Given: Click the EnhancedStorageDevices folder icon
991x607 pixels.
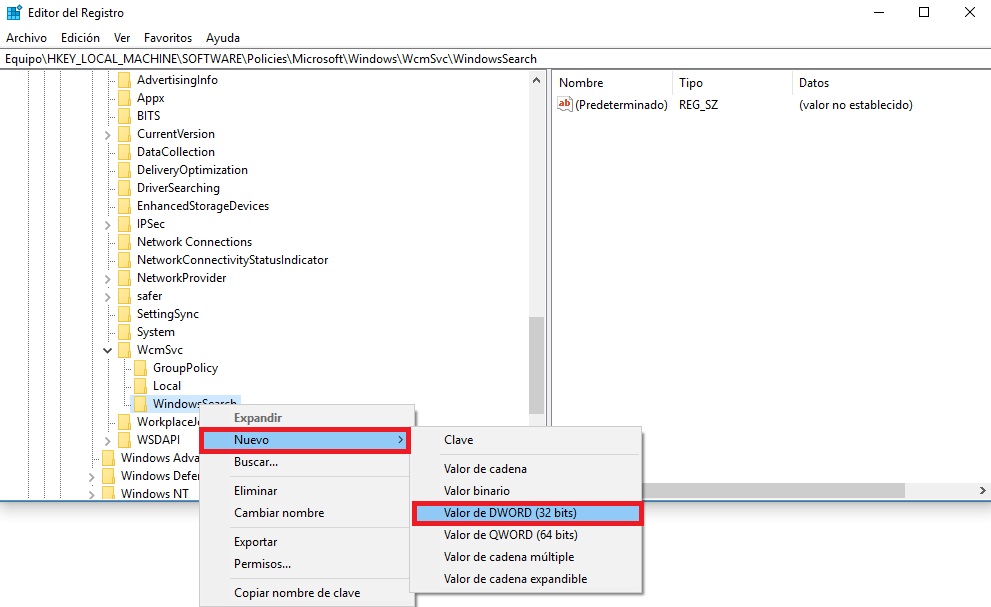Looking at the screenshot, I should pyautogui.click(x=125, y=206).
